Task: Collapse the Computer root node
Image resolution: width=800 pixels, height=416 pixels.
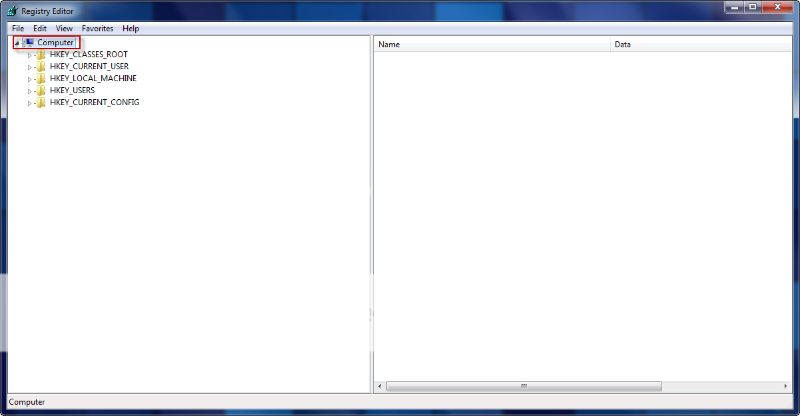Action: (x=17, y=43)
